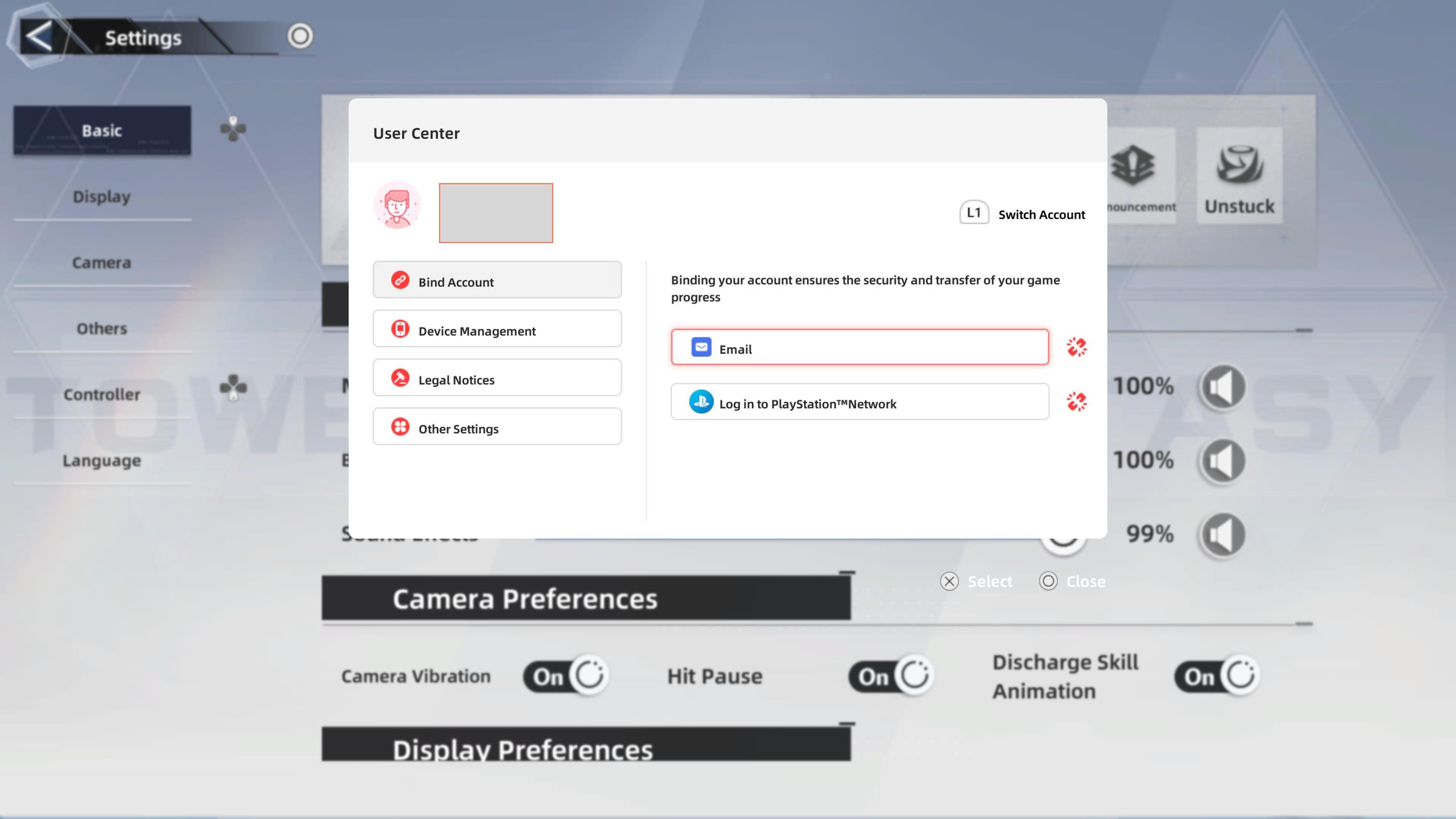This screenshot has width=1456, height=819.
Task: Click the speaker icon on the first 100% row
Action: (1222, 387)
